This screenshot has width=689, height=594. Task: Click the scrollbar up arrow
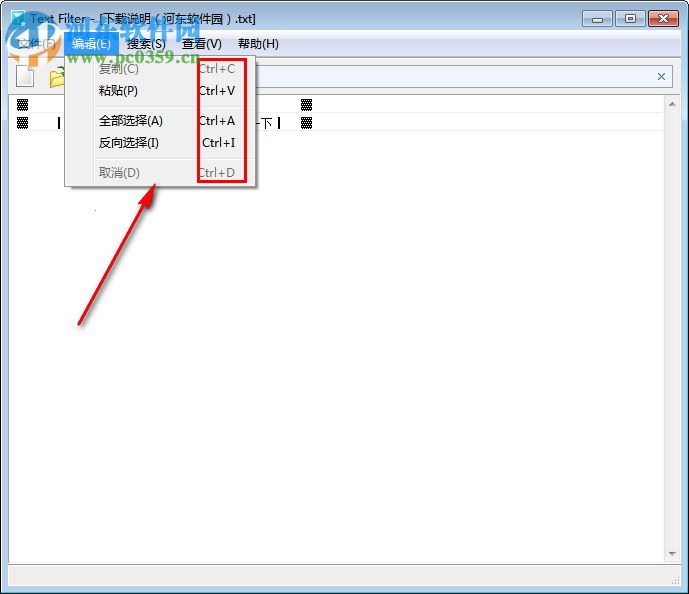(672, 104)
